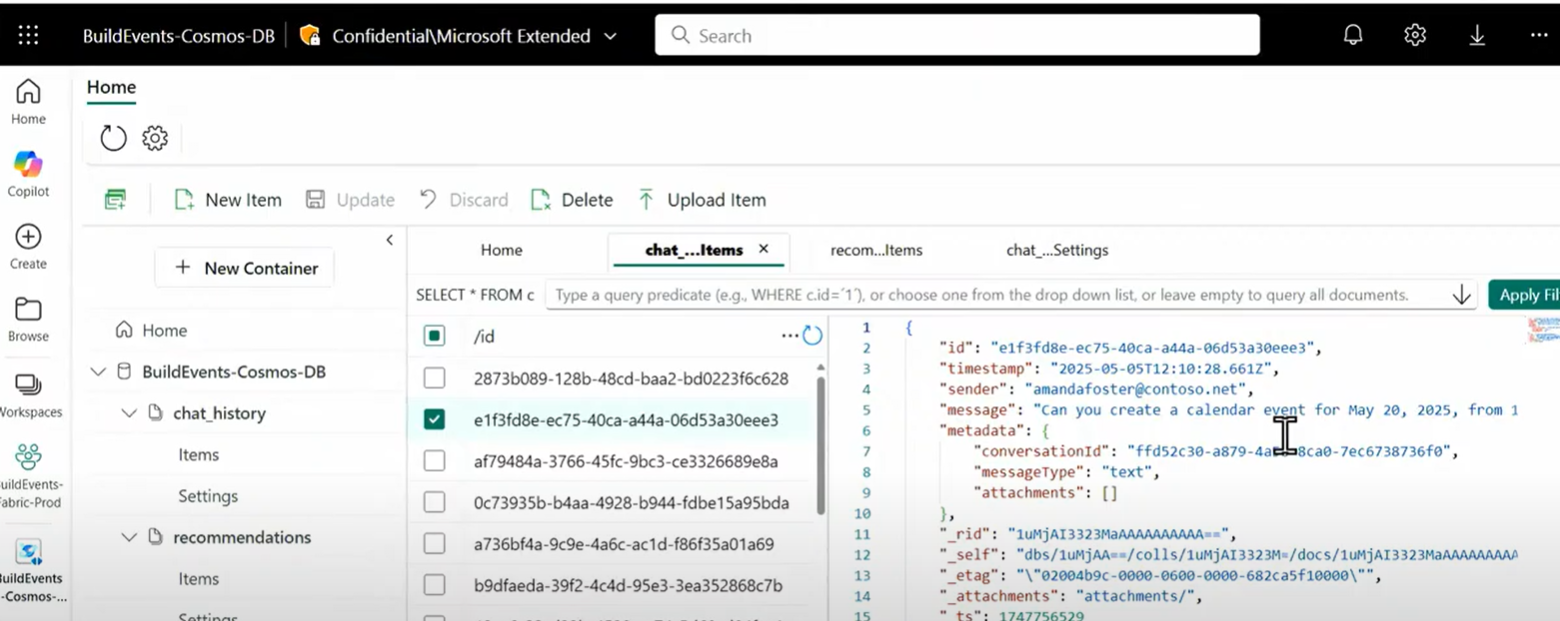Select the chat_...Items tab
Screen dimensions: 1560x621
pyautogui.click(x=694, y=250)
